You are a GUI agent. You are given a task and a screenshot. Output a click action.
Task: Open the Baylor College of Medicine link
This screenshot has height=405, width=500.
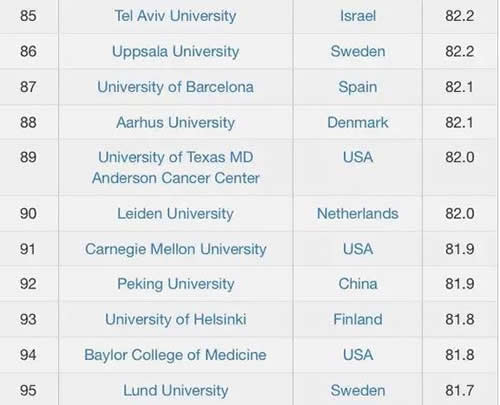click(x=175, y=355)
